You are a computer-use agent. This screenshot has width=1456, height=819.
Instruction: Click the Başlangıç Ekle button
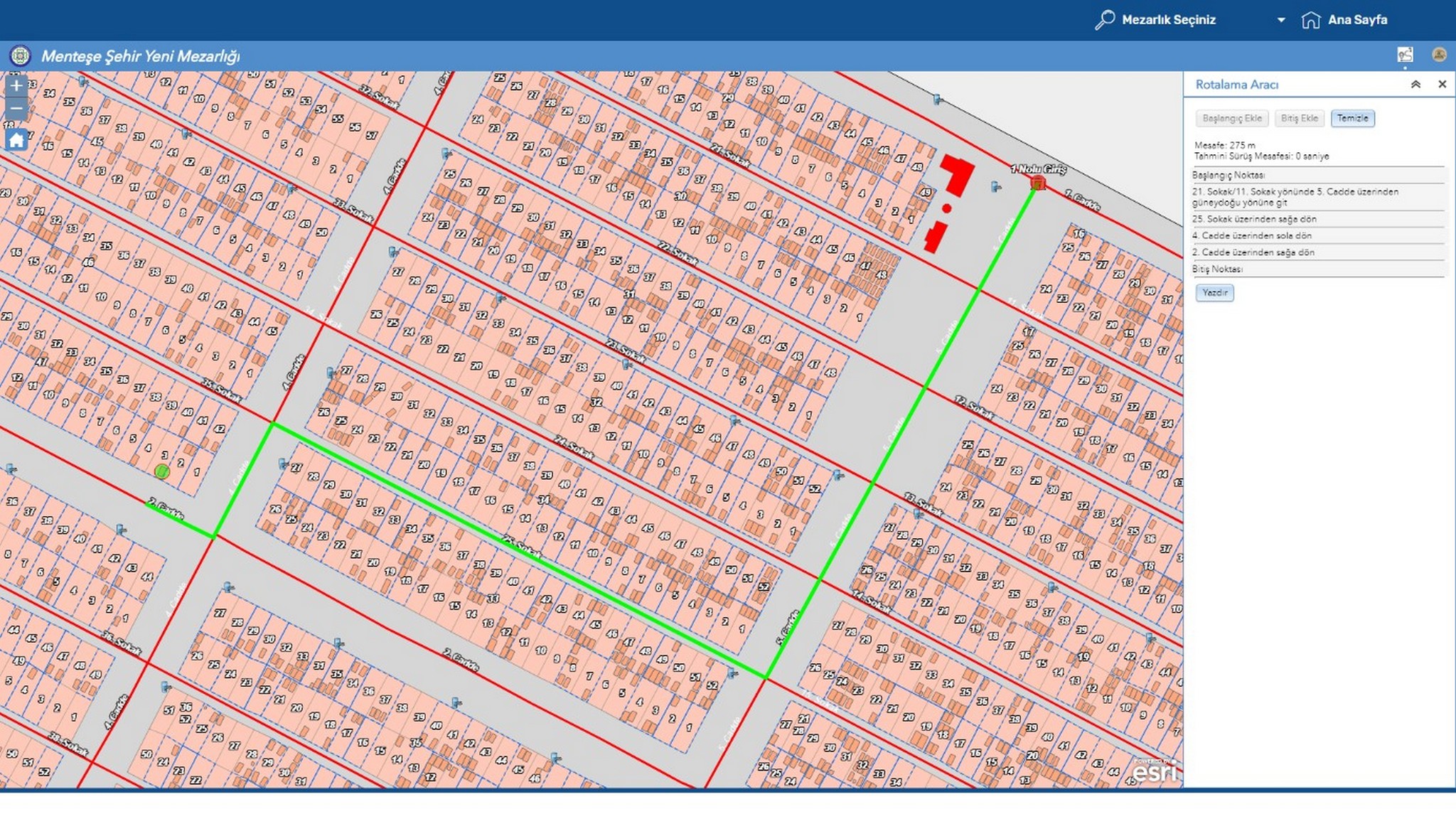click(1232, 119)
